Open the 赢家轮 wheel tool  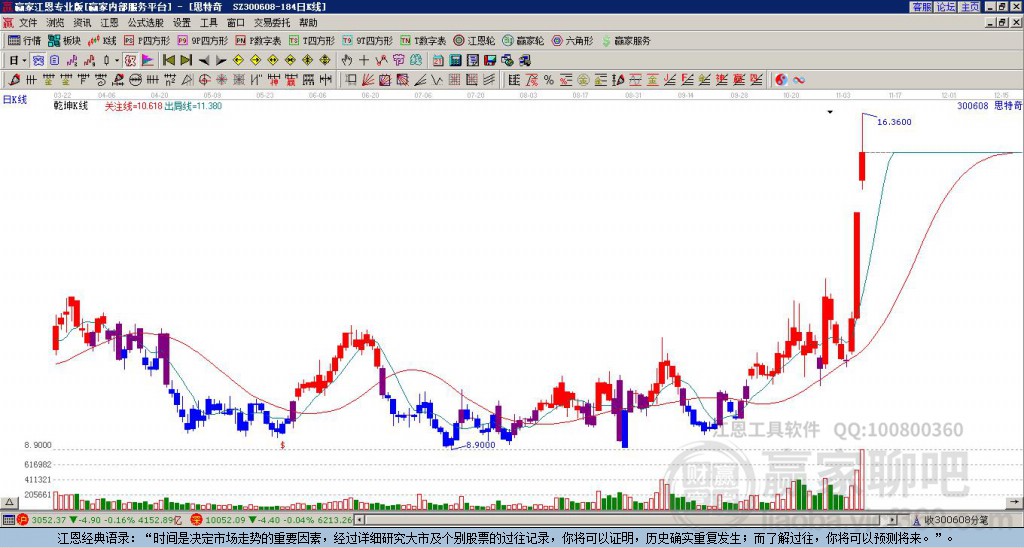pyautogui.click(x=523, y=40)
